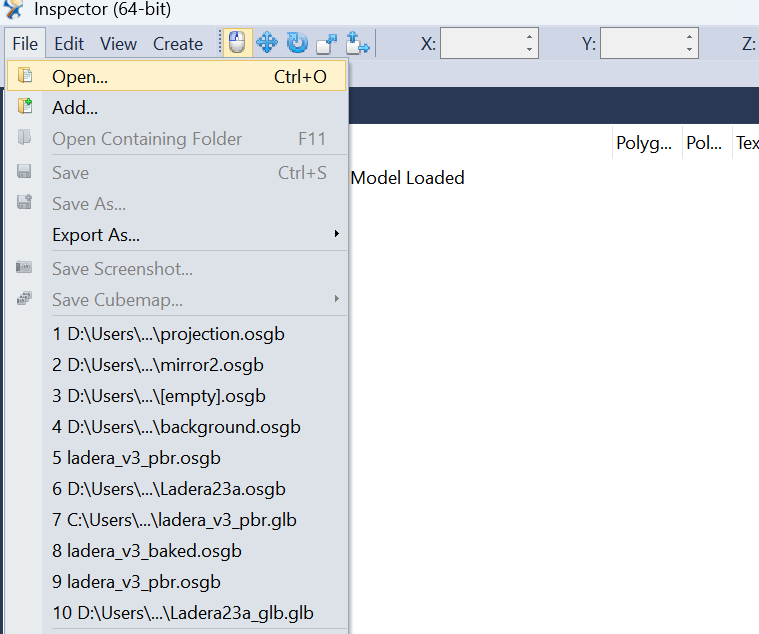759x634 pixels.
Task: Click the Pol... column header
Action: [707, 143]
